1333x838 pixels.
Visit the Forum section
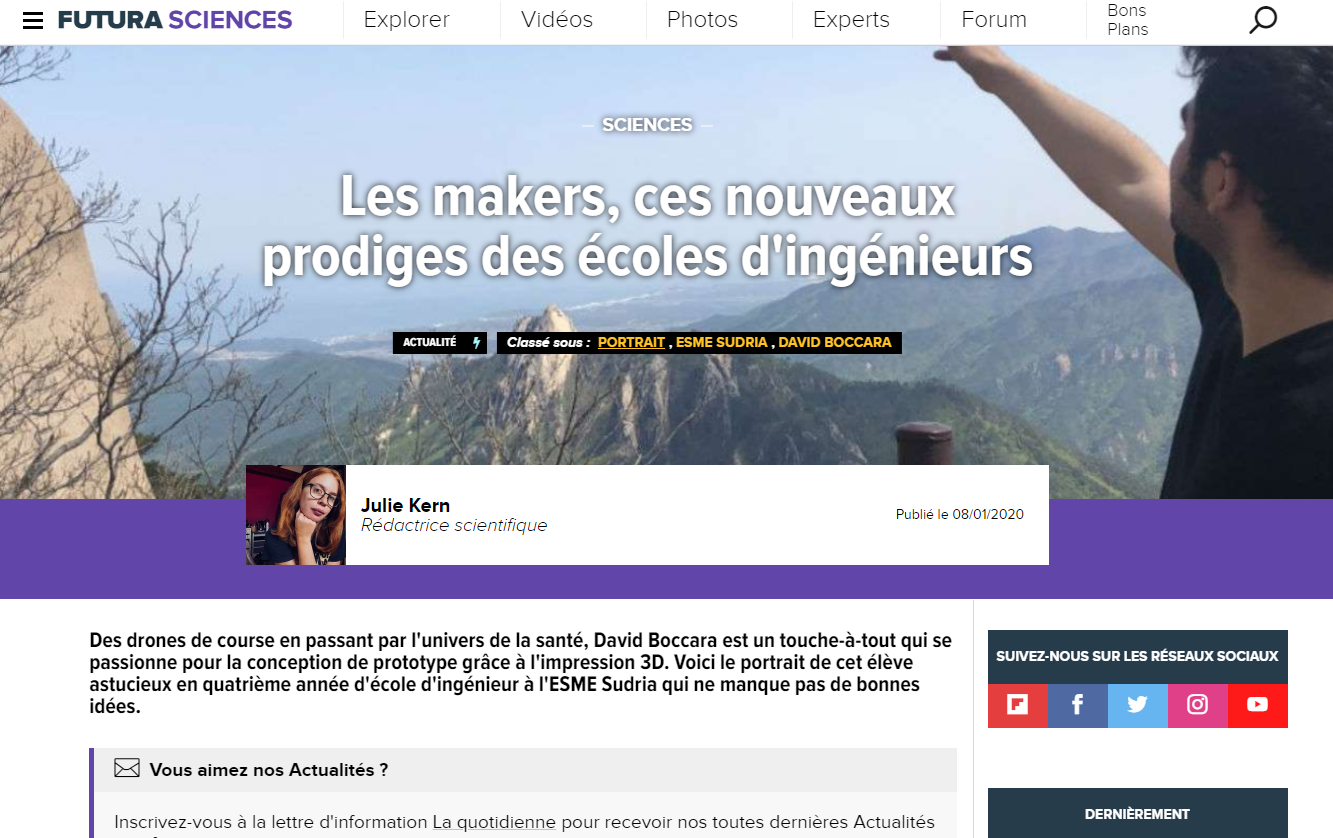coord(994,20)
